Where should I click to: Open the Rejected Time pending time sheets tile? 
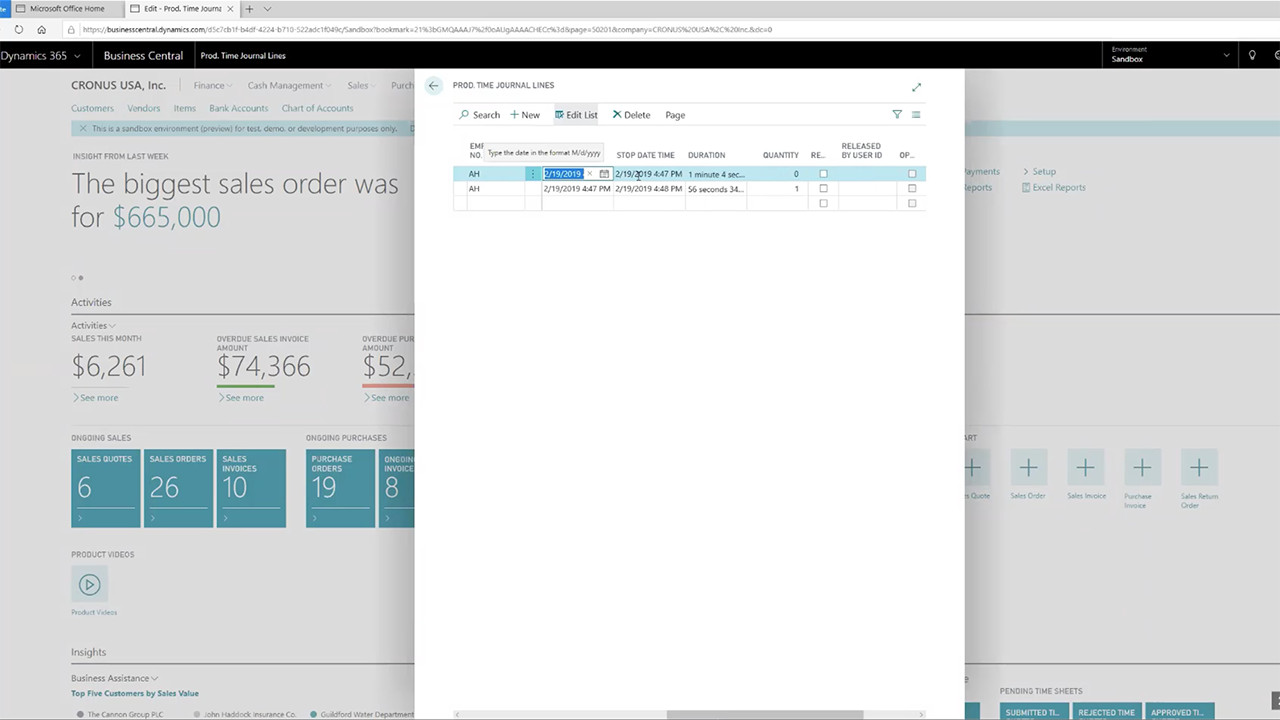point(1106,711)
